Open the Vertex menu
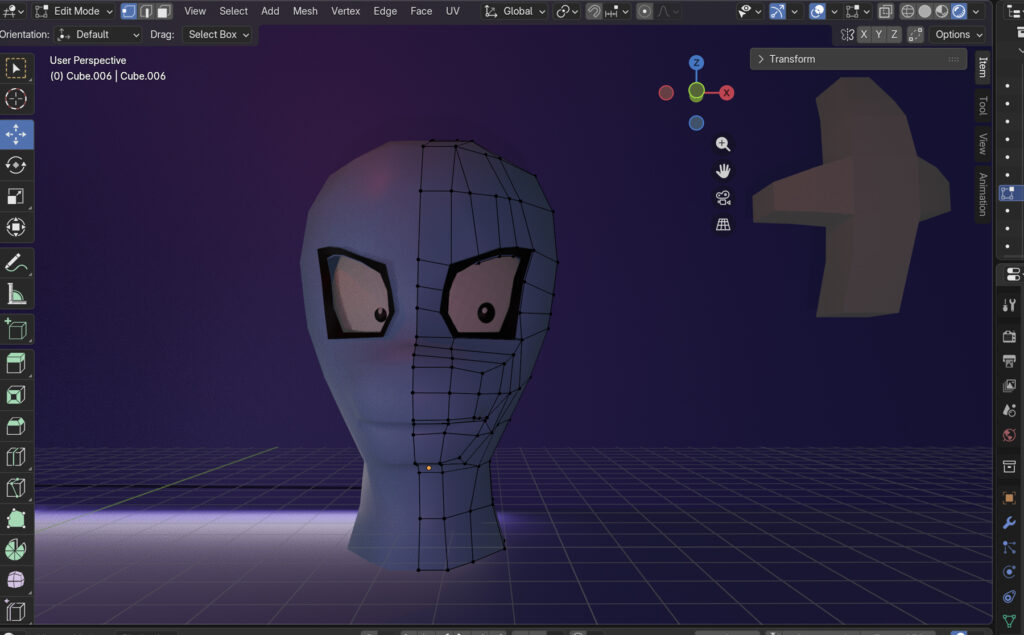Image resolution: width=1024 pixels, height=635 pixels. tap(345, 11)
